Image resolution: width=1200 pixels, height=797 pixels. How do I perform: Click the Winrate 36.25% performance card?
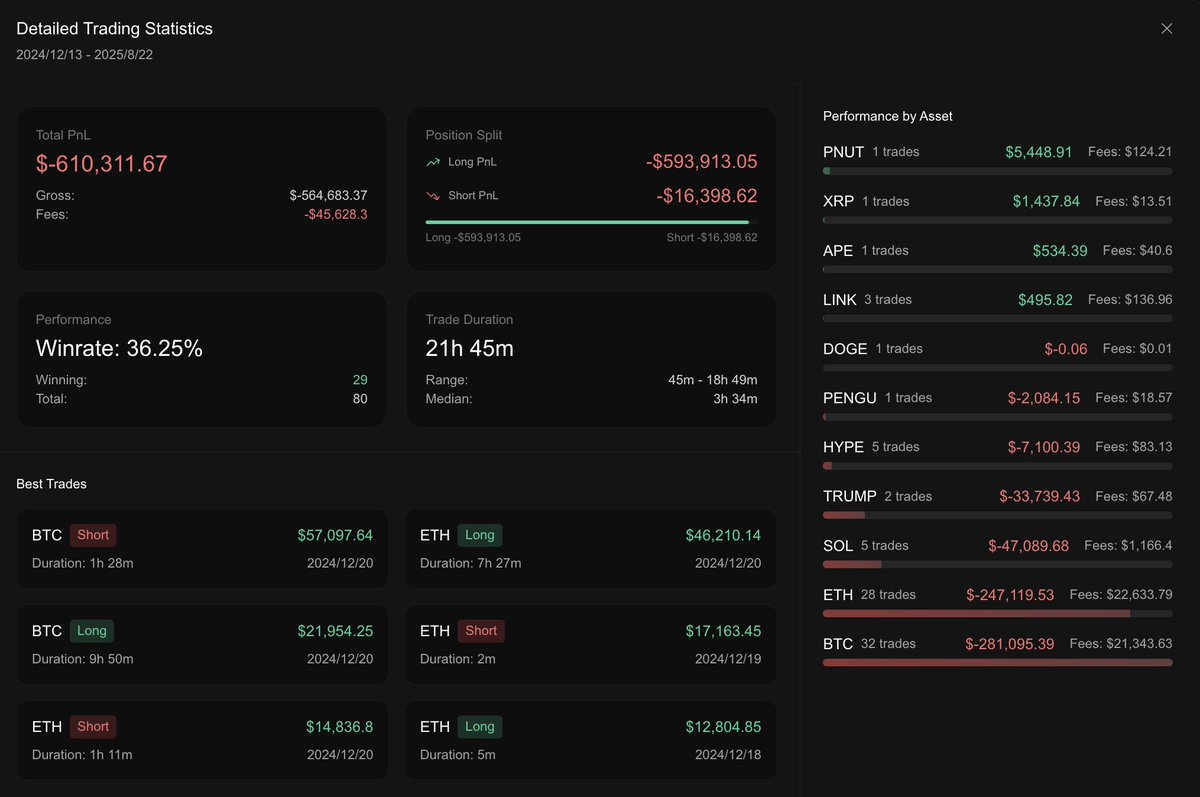[201, 359]
